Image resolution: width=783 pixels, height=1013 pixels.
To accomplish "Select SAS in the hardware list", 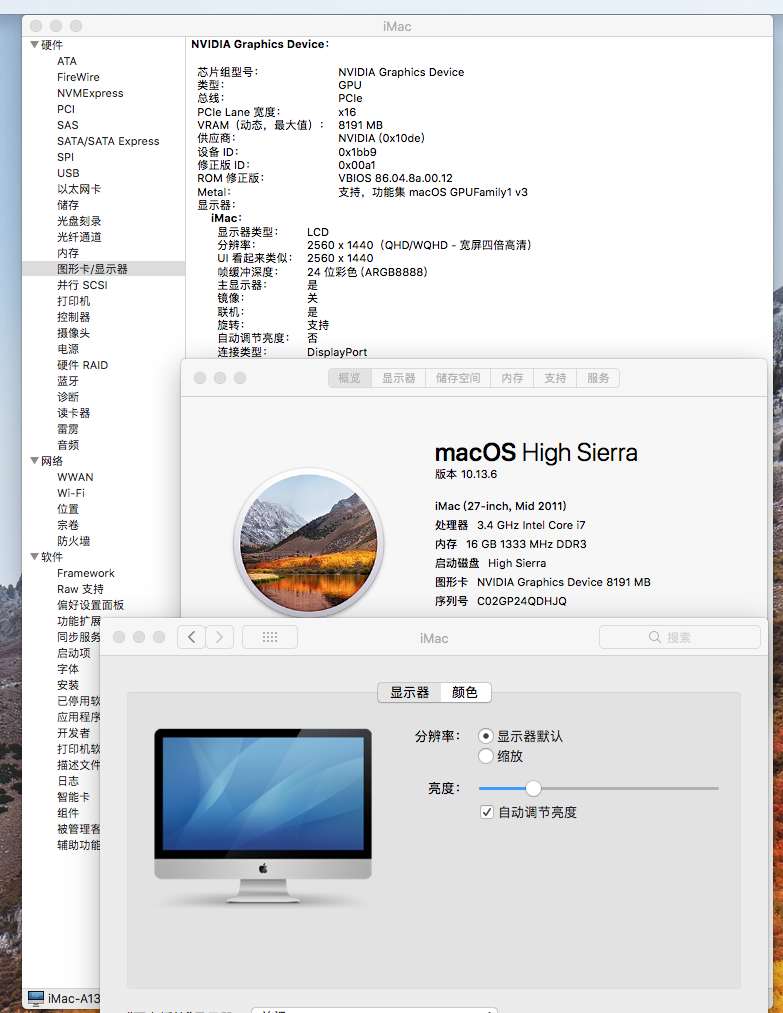I will point(67,125).
